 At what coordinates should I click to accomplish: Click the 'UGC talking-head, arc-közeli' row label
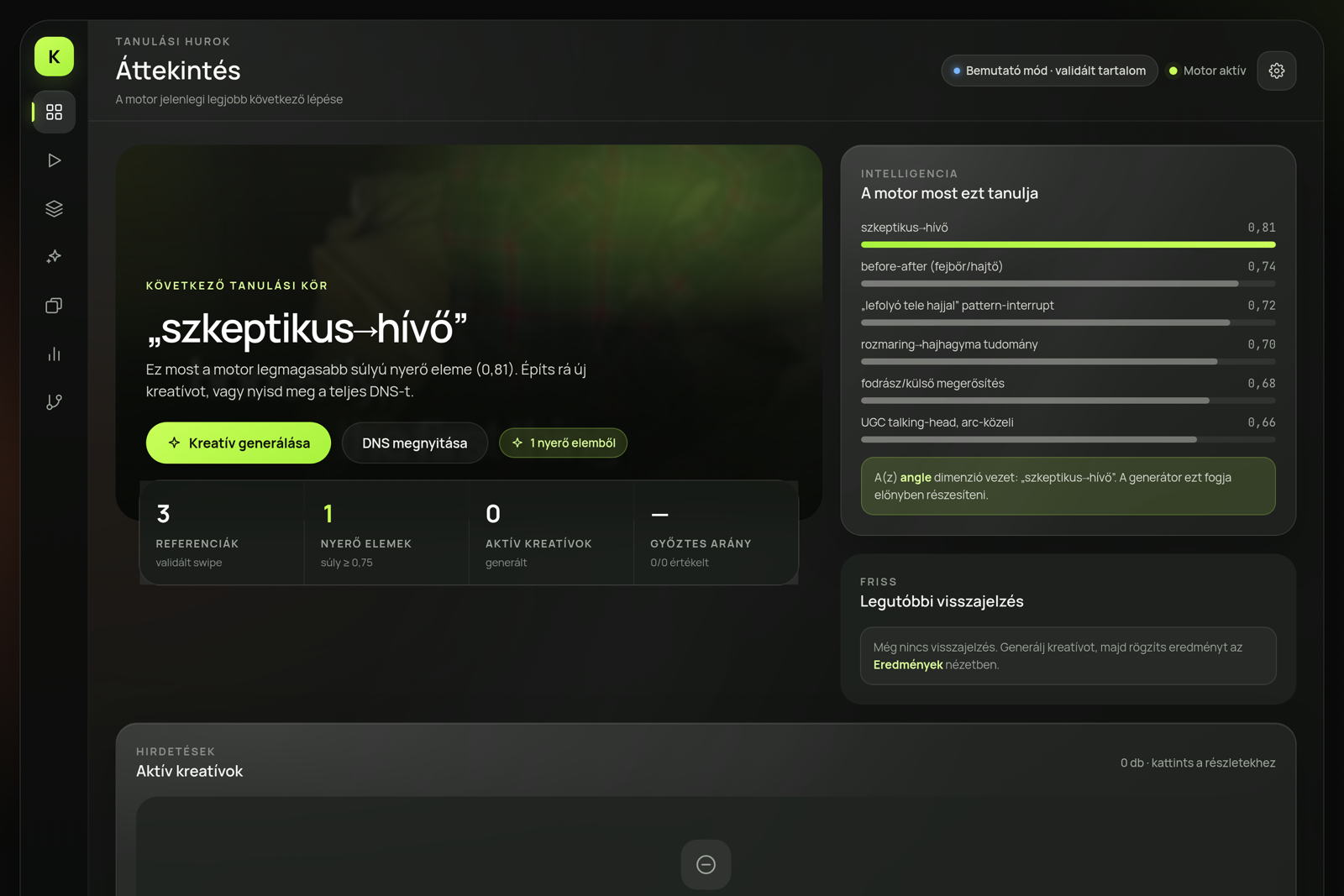[x=937, y=422]
